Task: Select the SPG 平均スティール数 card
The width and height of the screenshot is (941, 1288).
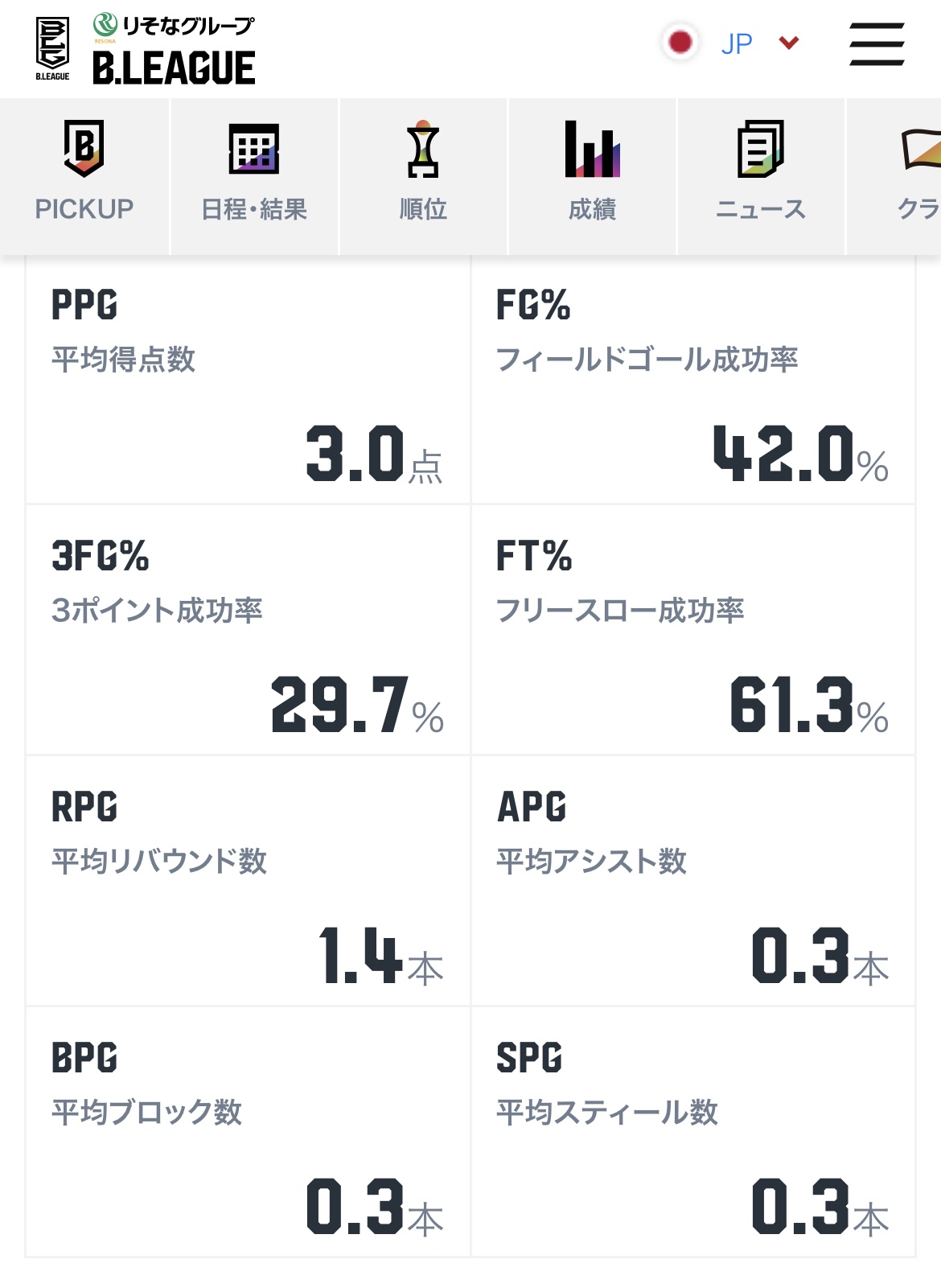Action: (693, 1132)
